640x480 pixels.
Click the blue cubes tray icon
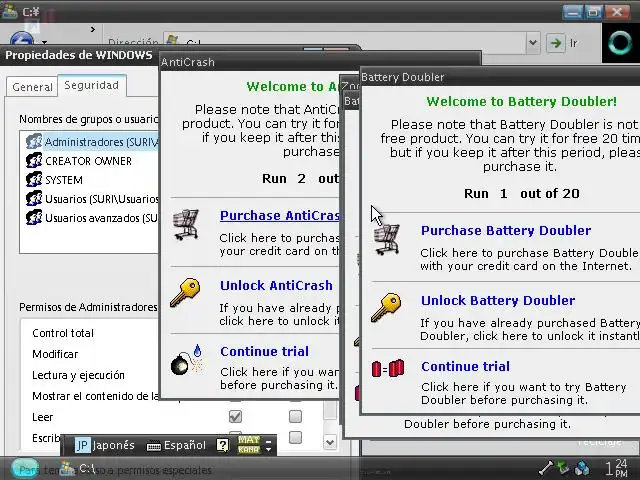pos(582,468)
